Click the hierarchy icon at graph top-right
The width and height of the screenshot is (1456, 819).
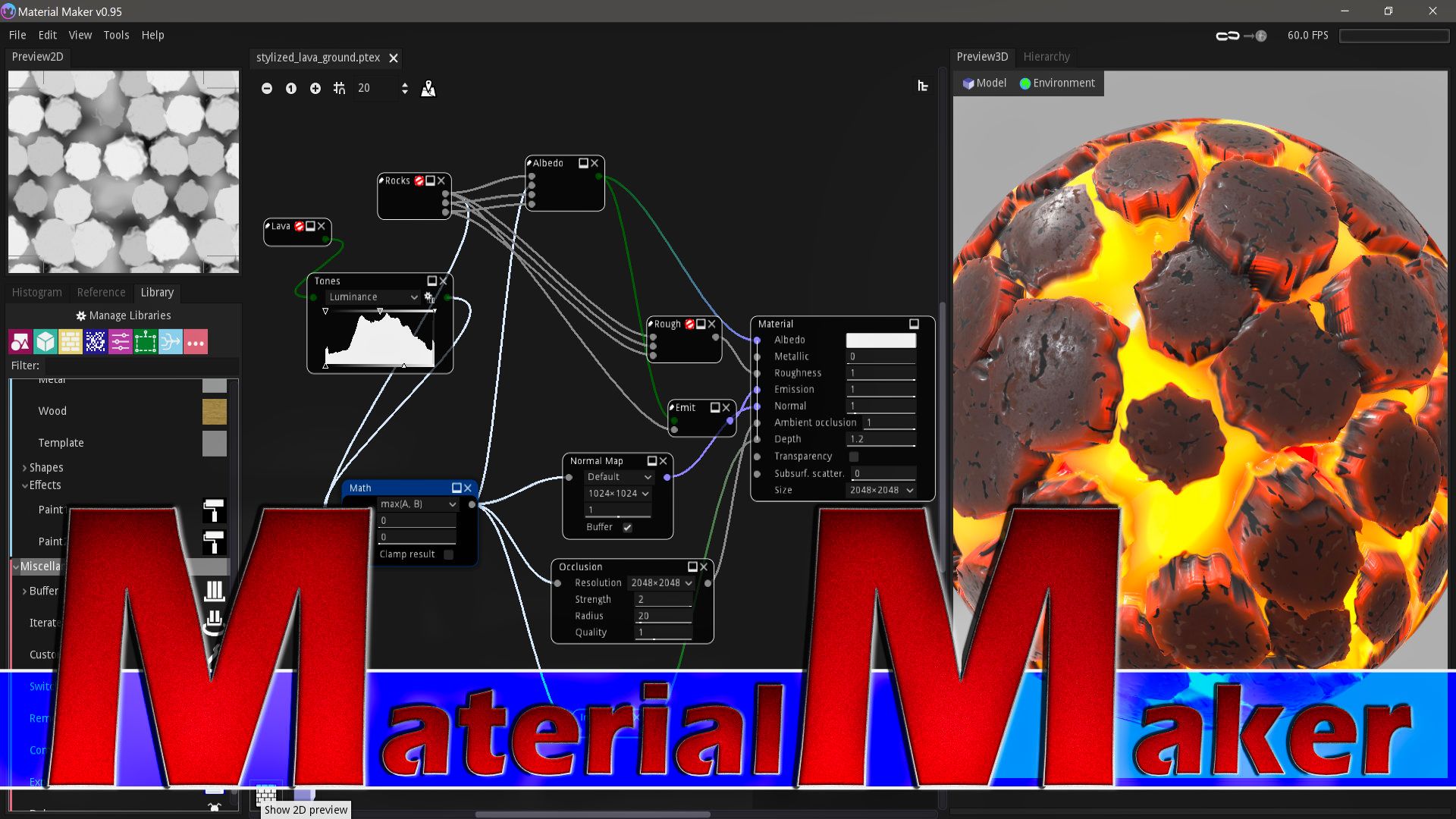point(922,86)
